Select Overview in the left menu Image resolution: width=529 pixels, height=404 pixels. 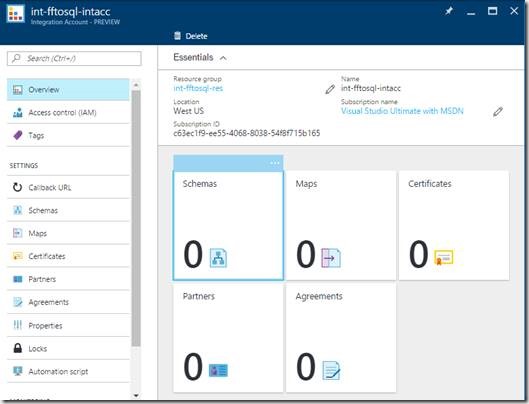click(x=68, y=89)
